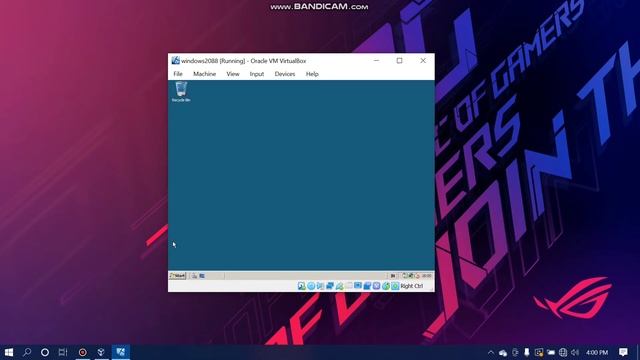Open the Devices menu

pos(285,74)
